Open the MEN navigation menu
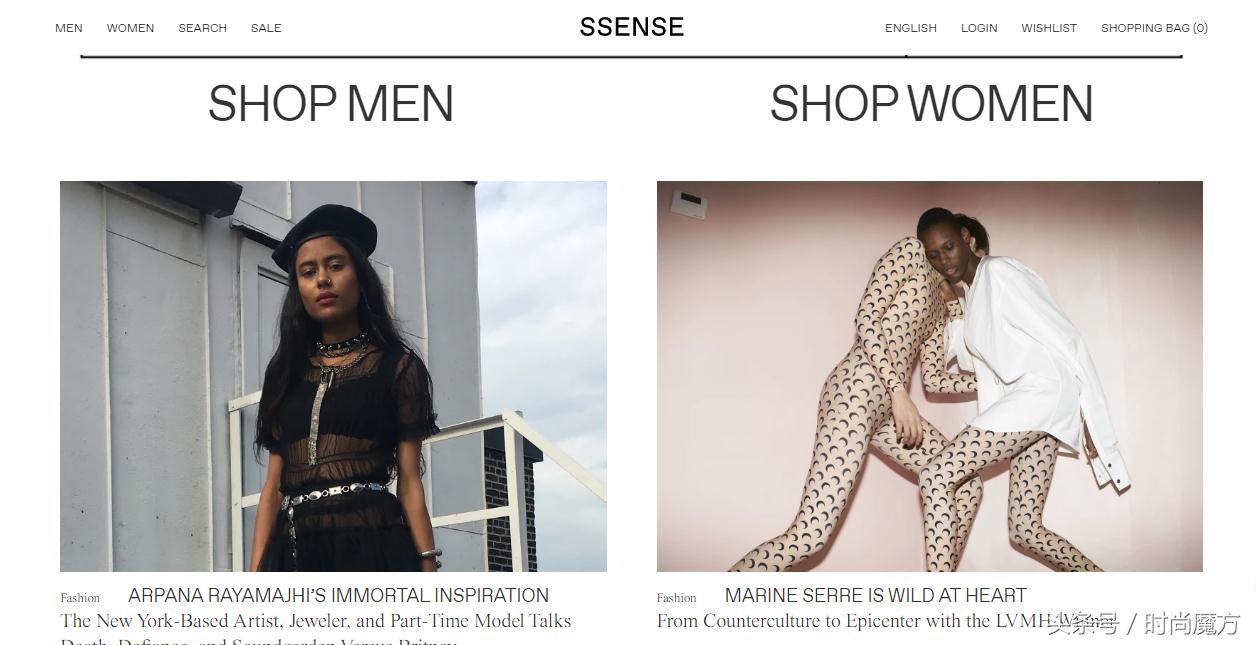Screen dimensions: 1256x645 (69, 28)
